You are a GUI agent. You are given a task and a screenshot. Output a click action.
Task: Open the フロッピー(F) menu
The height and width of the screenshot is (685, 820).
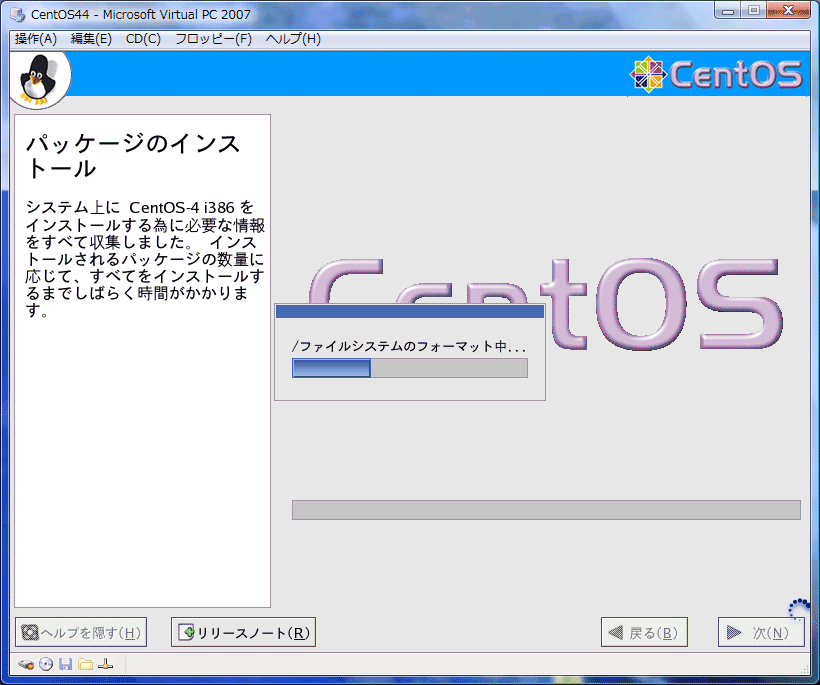tap(213, 39)
